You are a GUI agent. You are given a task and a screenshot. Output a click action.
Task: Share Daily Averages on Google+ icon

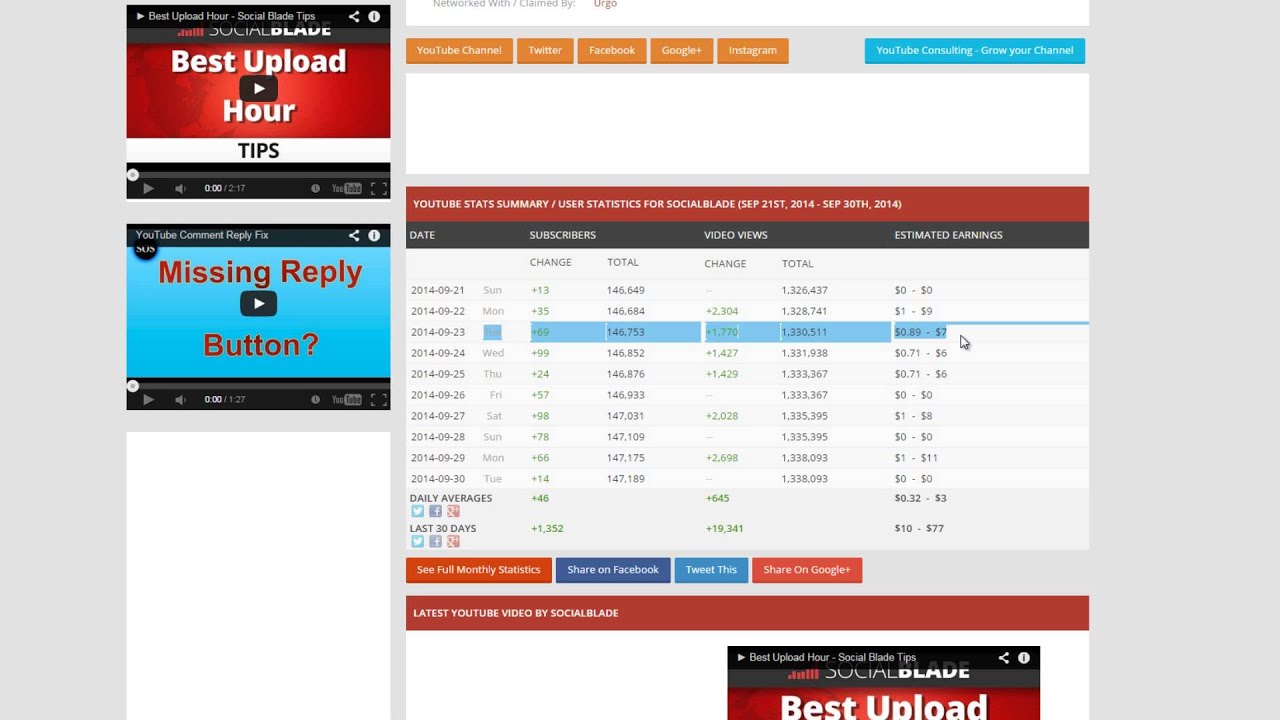coord(453,511)
